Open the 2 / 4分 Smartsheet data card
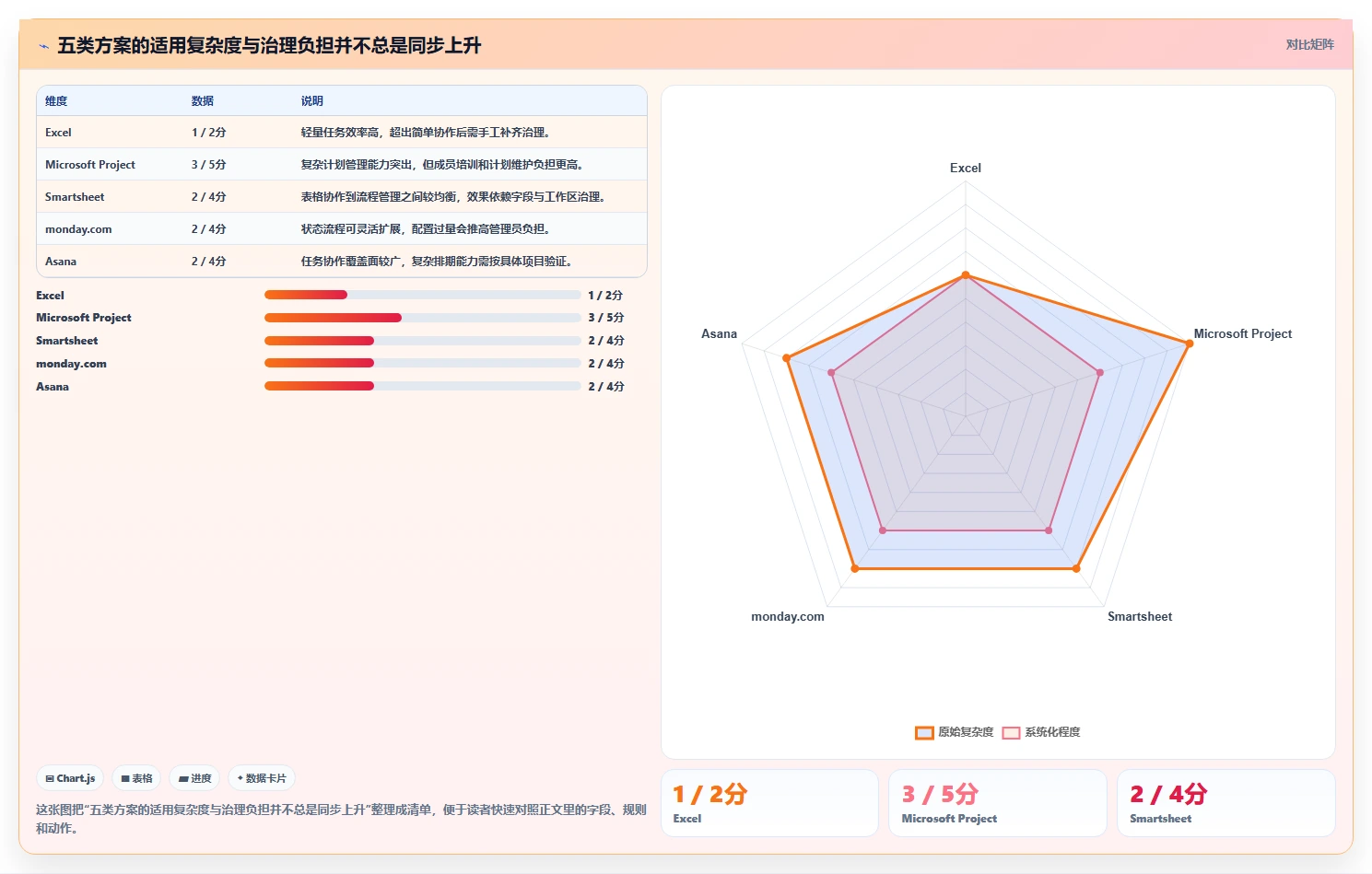Viewport: 1372px width, 874px height. click(1226, 803)
